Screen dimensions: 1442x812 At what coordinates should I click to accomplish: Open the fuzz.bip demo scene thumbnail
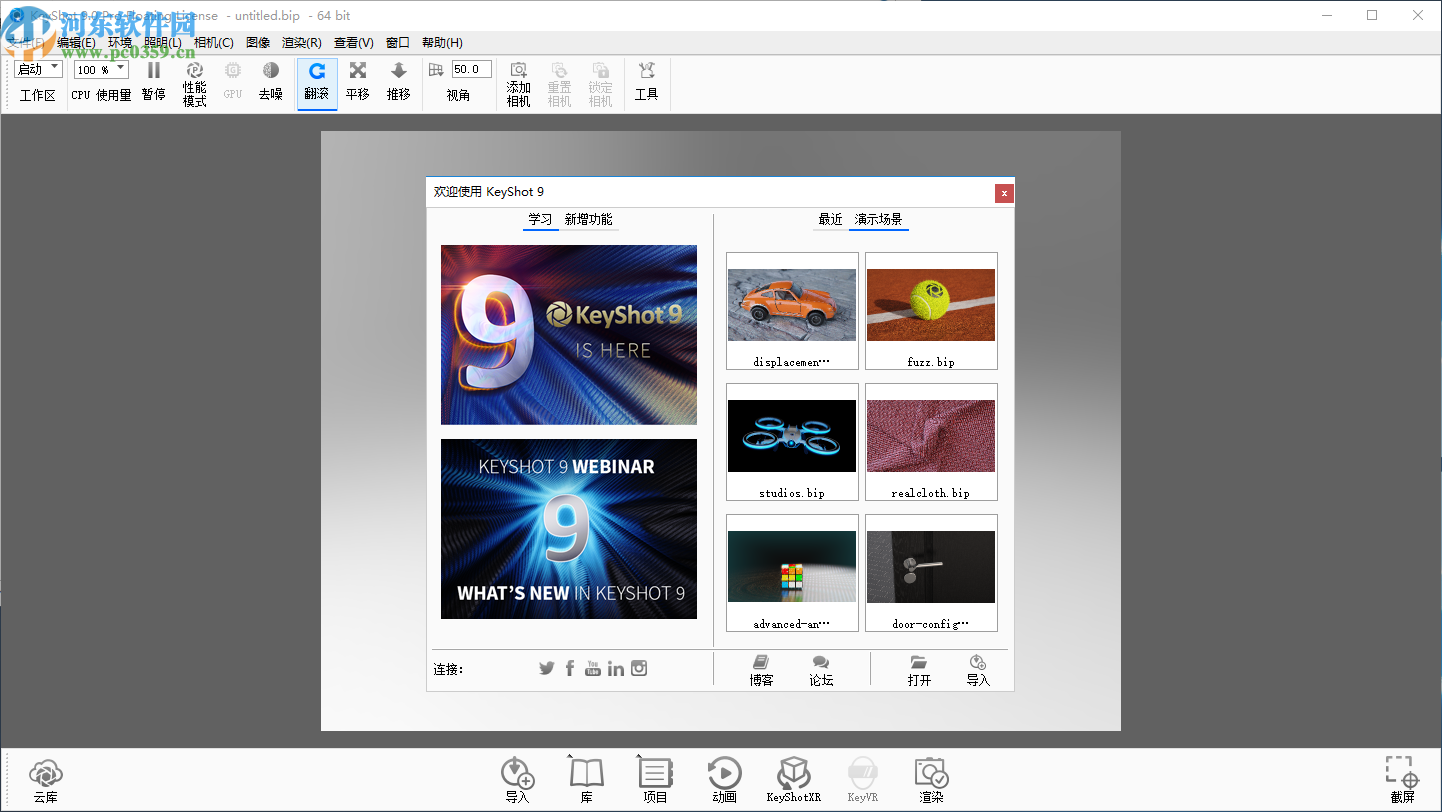pos(930,305)
